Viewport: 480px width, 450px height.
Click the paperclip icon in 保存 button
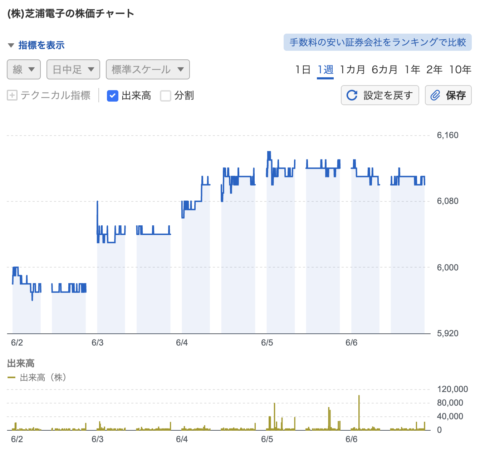[x=435, y=95]
